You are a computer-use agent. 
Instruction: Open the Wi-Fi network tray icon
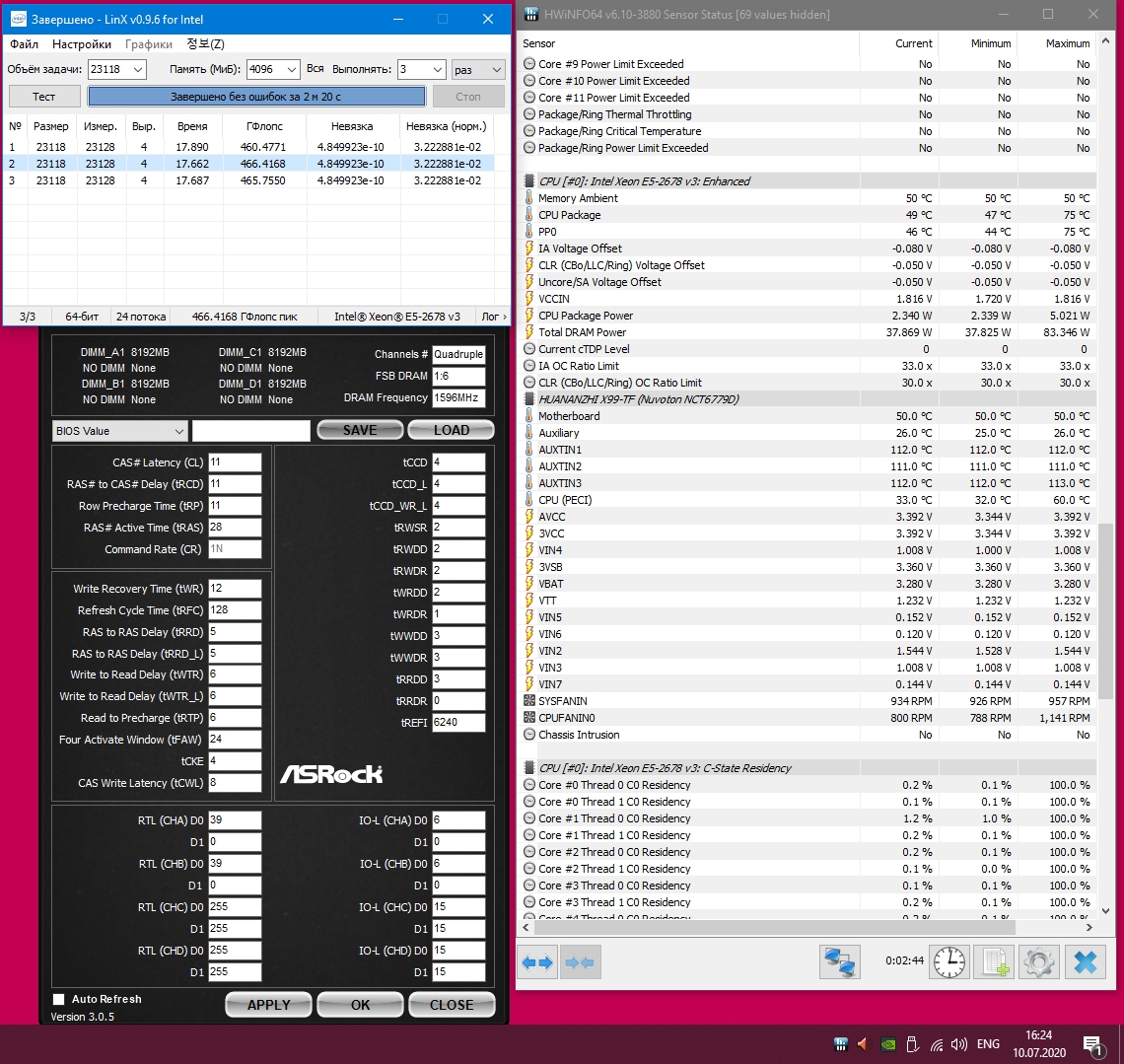click(x=937, y=1044)
